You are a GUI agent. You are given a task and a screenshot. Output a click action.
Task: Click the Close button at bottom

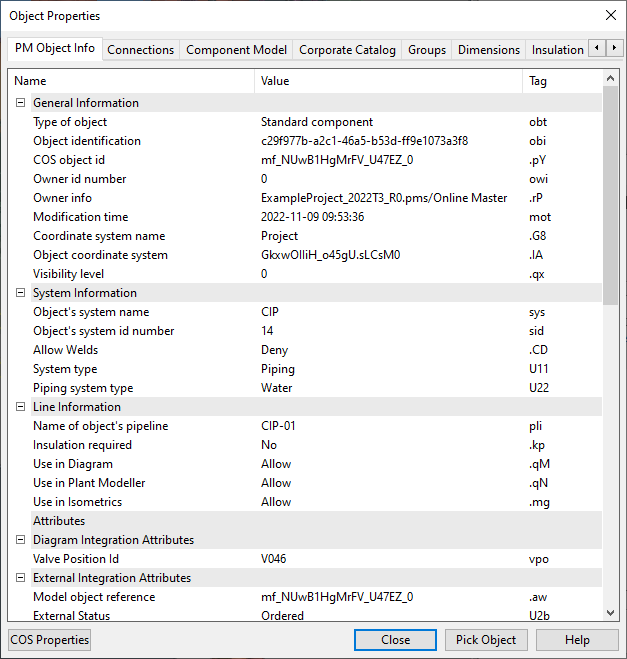coord(395,640)
